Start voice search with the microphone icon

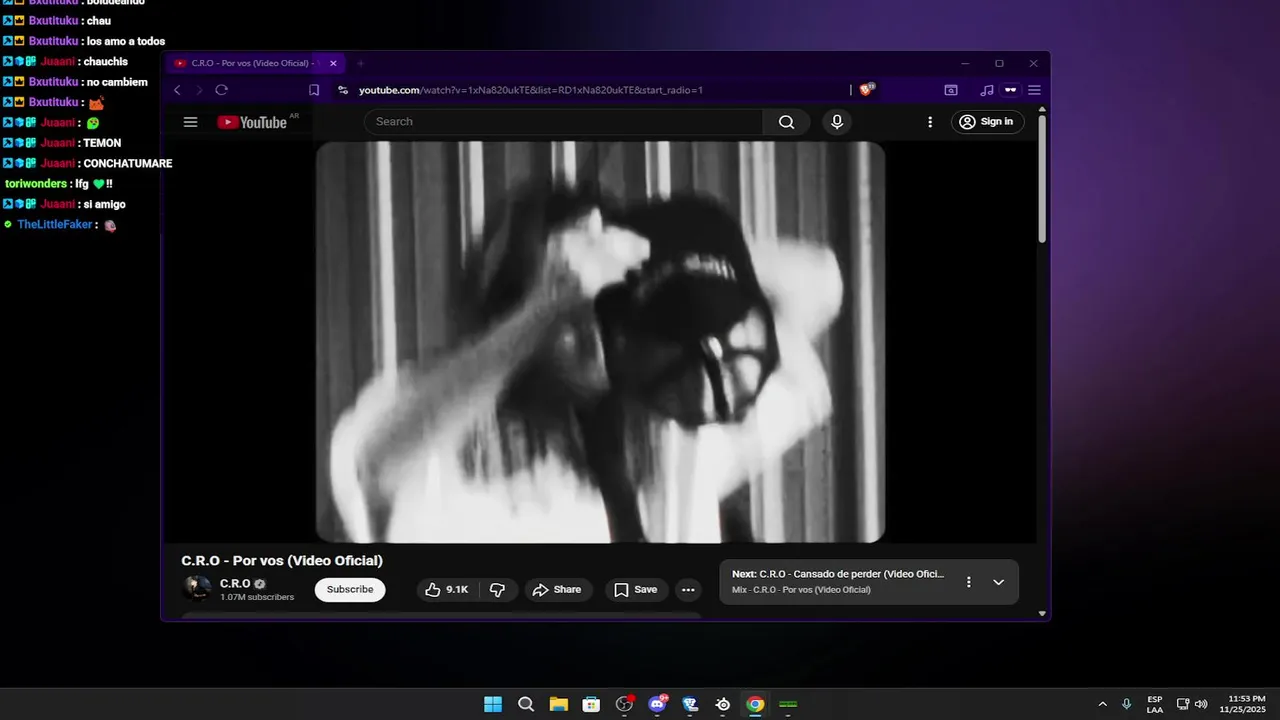pos(837,122)
